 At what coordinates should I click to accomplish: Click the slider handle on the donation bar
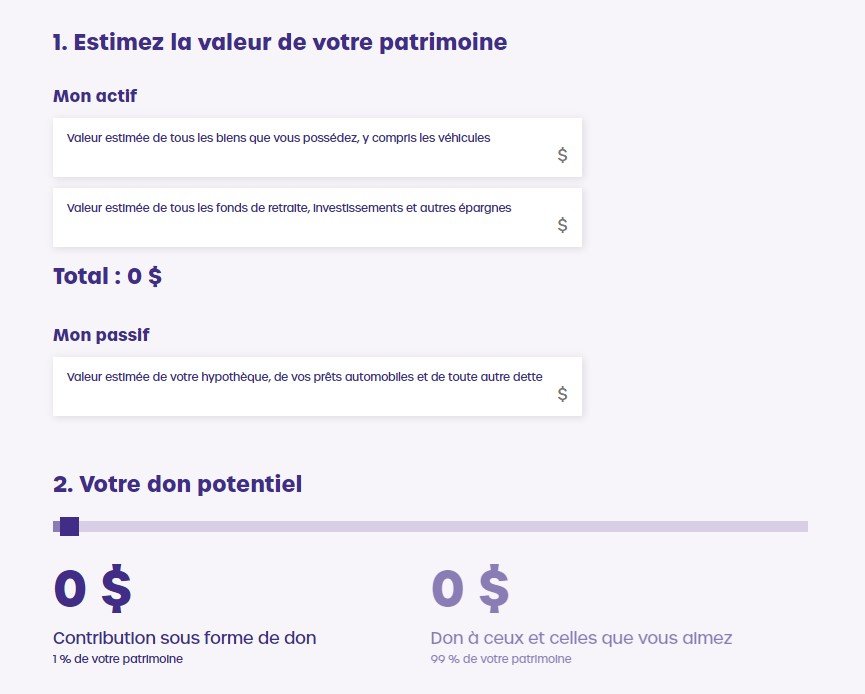(67, 525)
